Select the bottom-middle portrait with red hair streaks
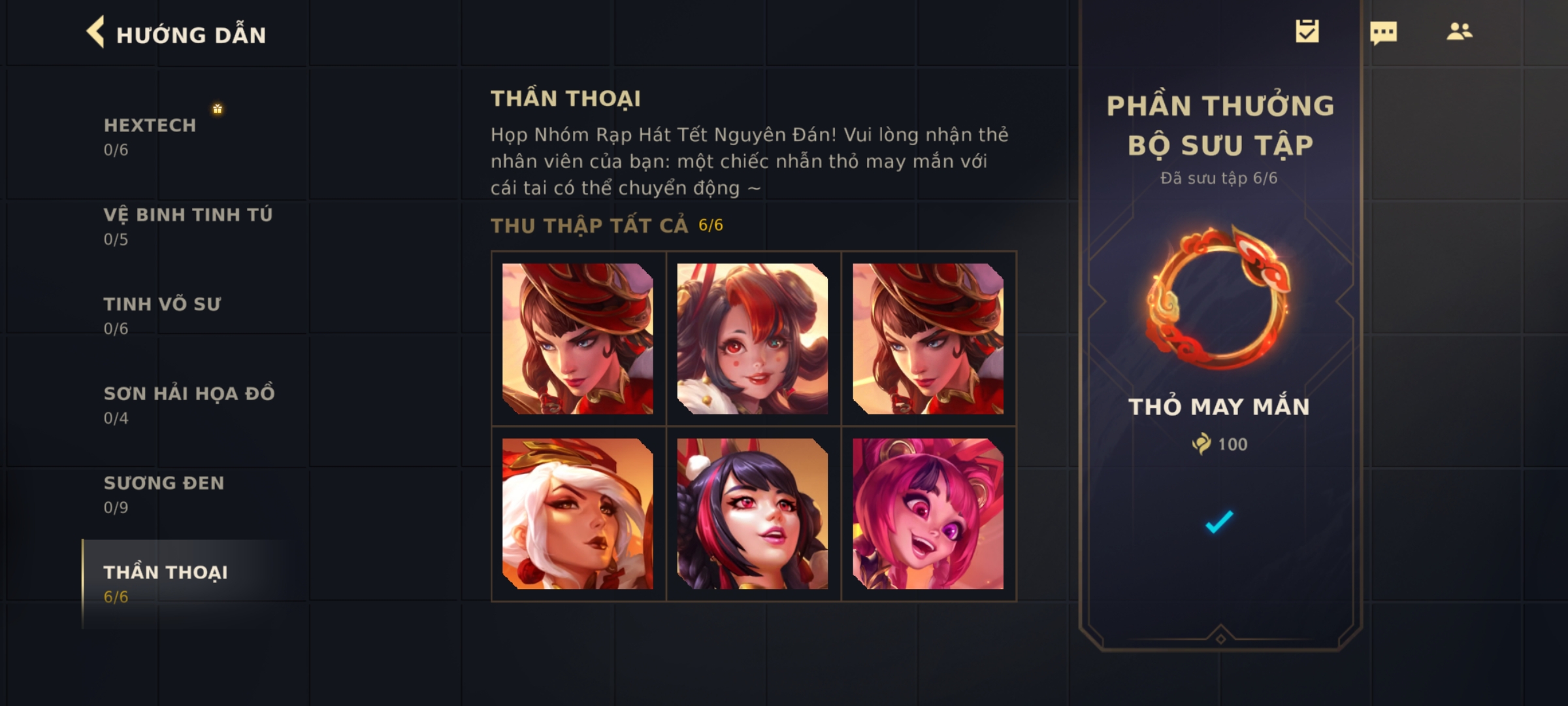The image size is (1568, 706). pos(753,514)
